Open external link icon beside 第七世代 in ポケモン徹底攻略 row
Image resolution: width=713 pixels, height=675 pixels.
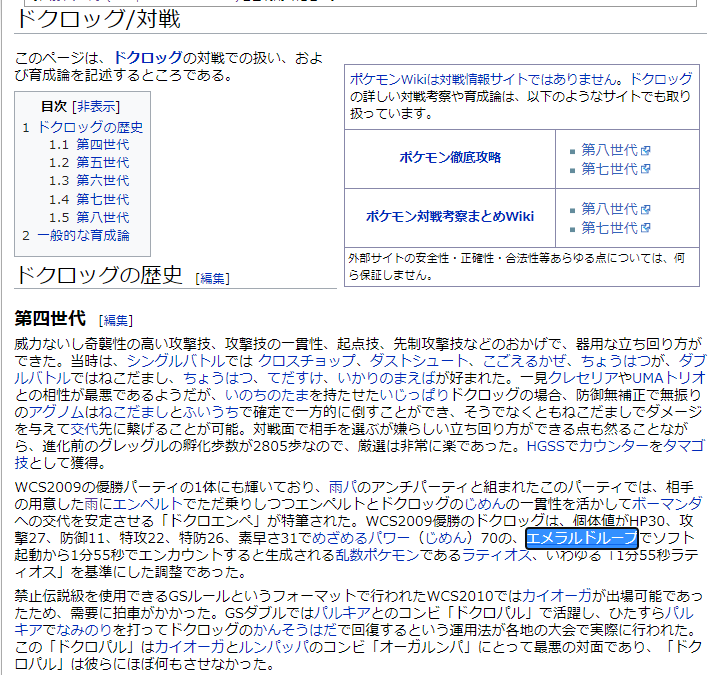pyautogui.click(x=646, y=169)
